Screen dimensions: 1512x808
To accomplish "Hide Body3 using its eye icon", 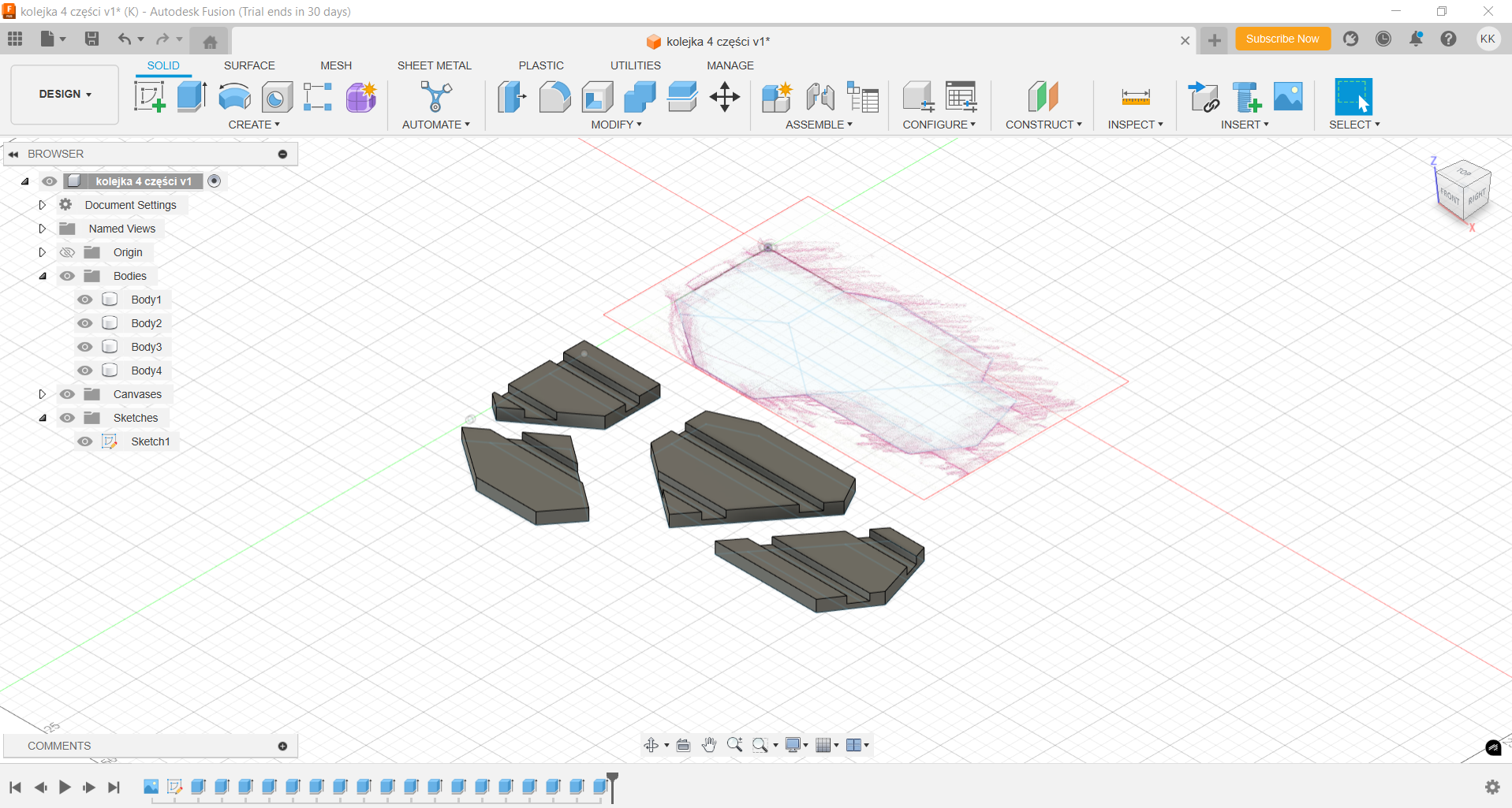I will pyautogui.click(x=85, y=347).
